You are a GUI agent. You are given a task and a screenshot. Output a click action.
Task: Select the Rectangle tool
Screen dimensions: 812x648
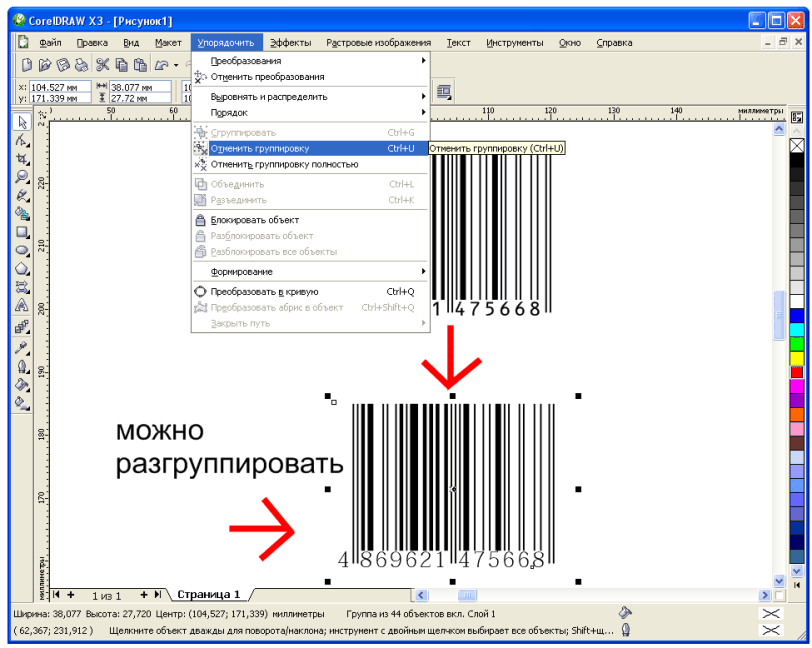22,232
